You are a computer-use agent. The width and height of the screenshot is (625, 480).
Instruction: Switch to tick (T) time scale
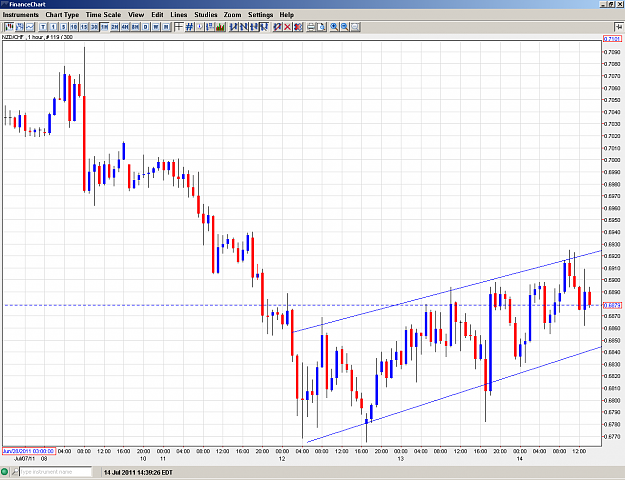[x=43, y=27]
